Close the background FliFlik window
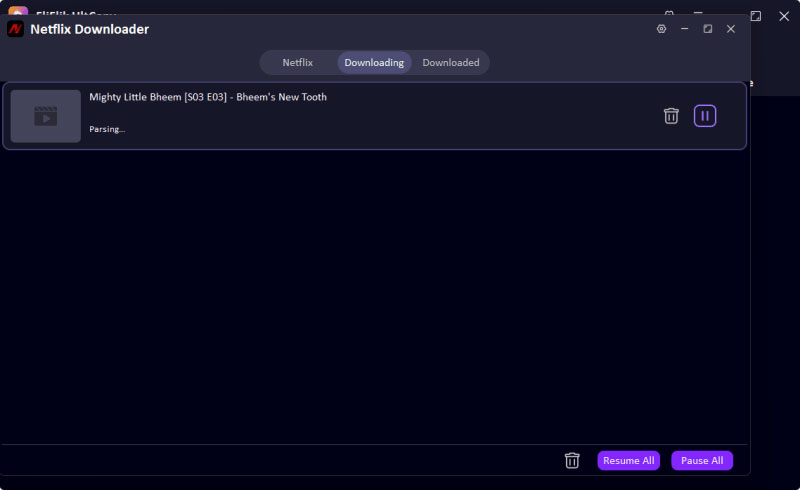 pos(784,15)
